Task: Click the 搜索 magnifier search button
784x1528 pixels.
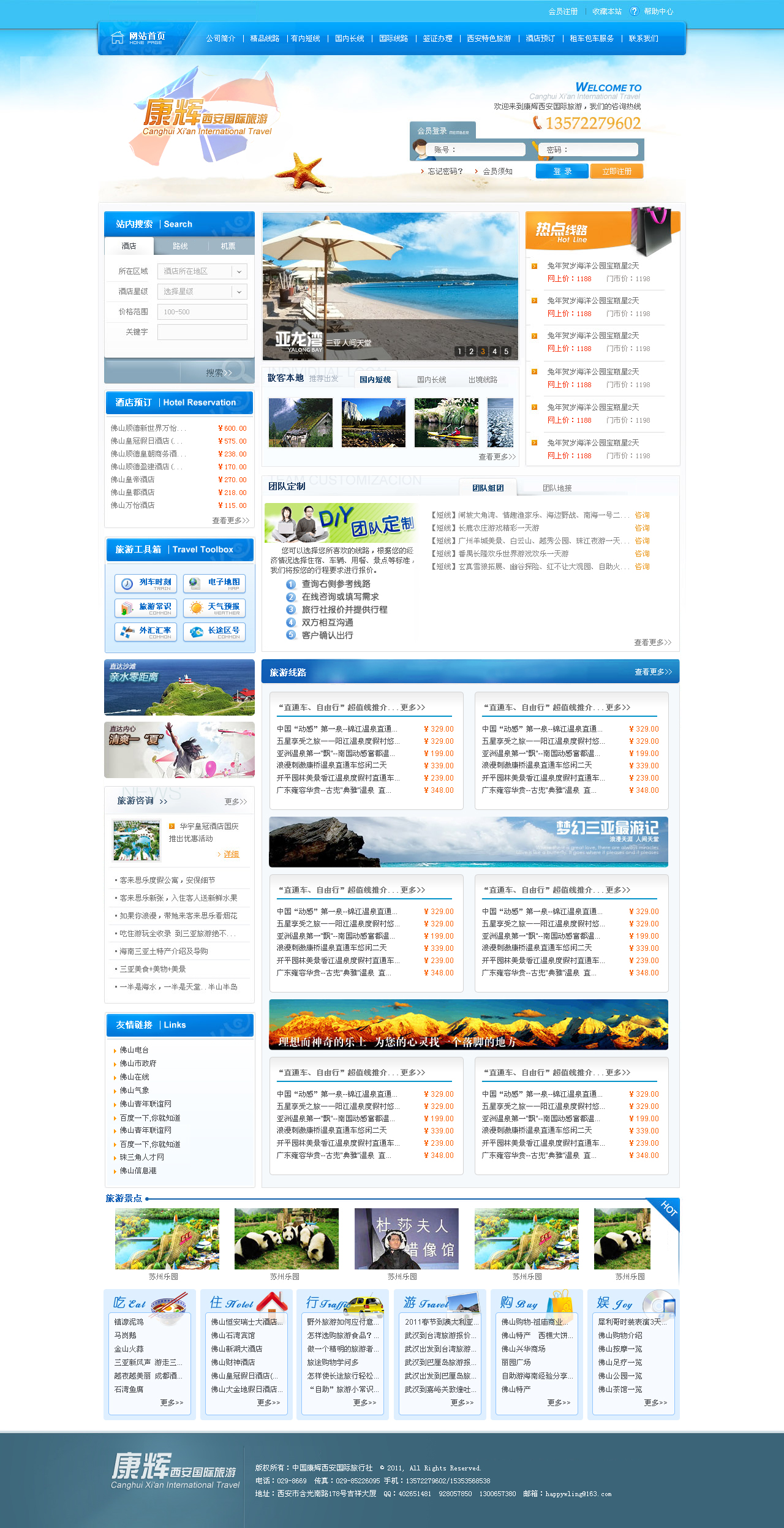Action: pos(219,373)
